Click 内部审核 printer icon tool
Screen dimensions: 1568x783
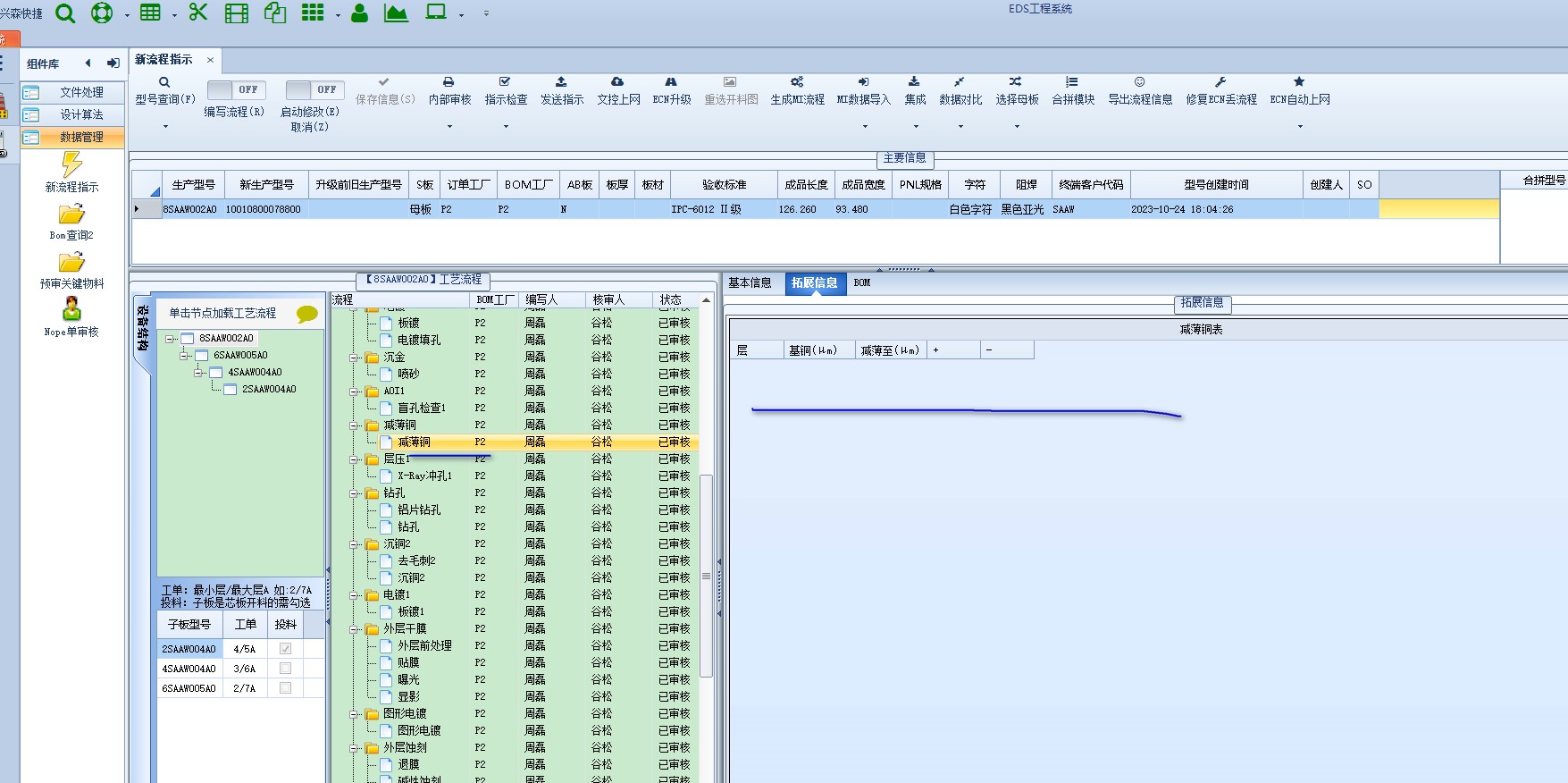coord(449,91)
